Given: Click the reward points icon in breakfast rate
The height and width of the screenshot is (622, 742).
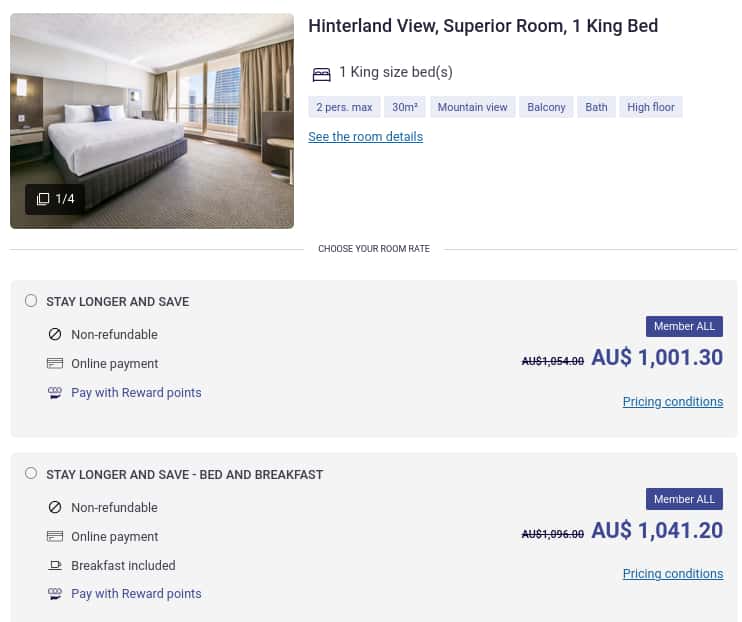Looking at the screenshot, I should (55, 594).
